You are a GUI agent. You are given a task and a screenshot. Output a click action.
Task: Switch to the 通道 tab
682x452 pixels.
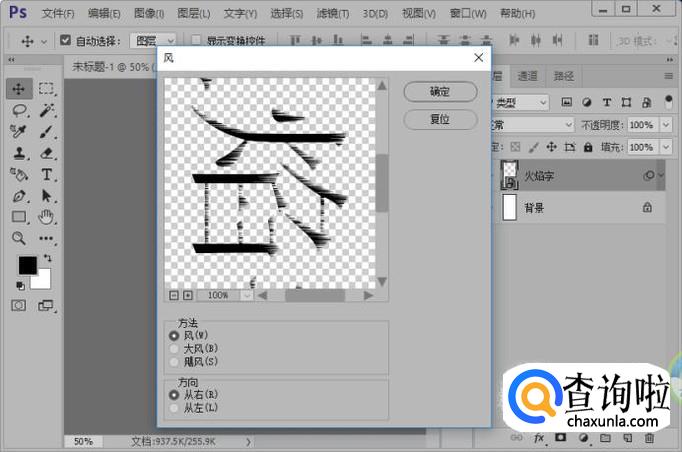(528, 77)
